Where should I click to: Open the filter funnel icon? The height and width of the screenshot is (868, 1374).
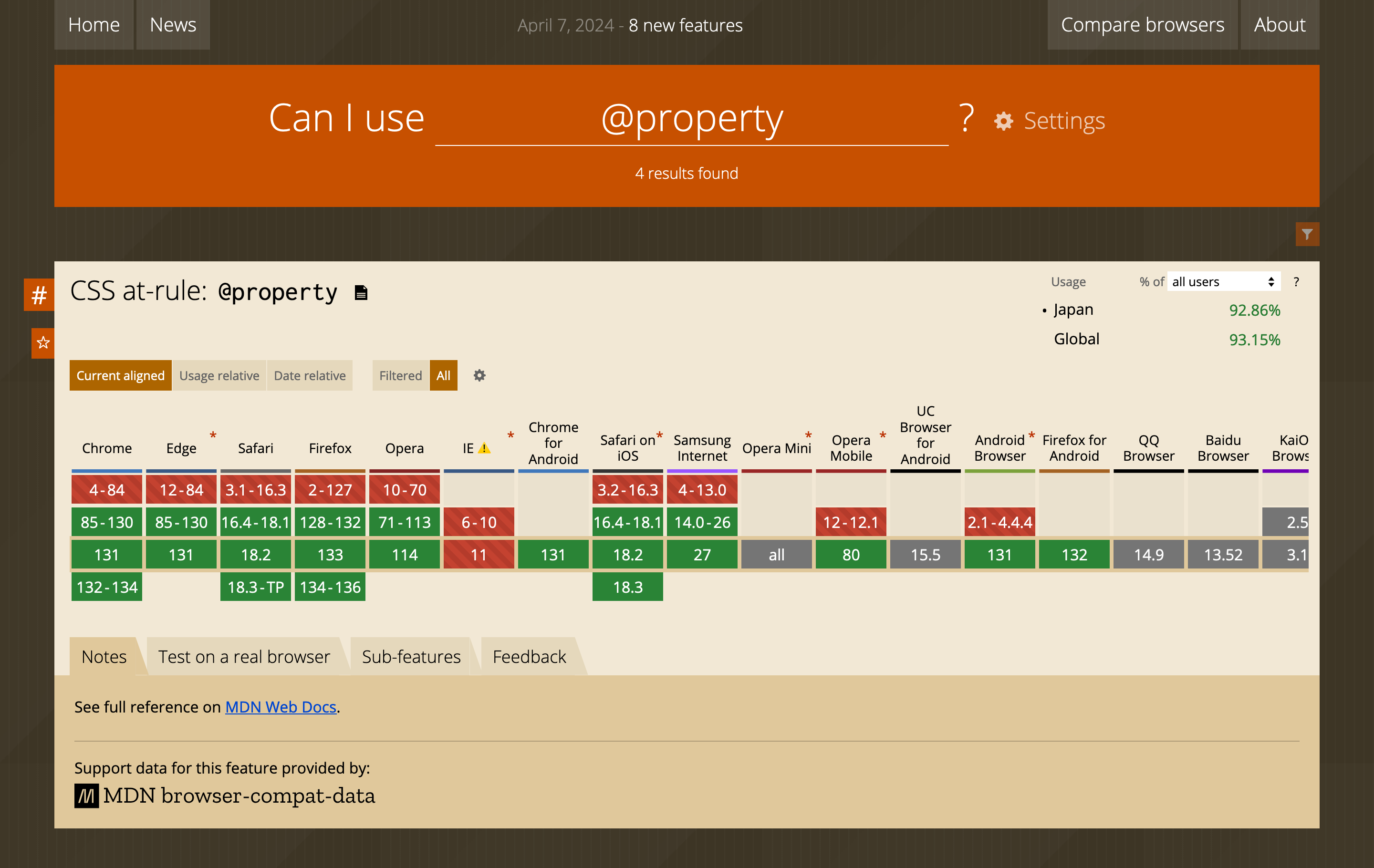click(x=1307, y=234)
